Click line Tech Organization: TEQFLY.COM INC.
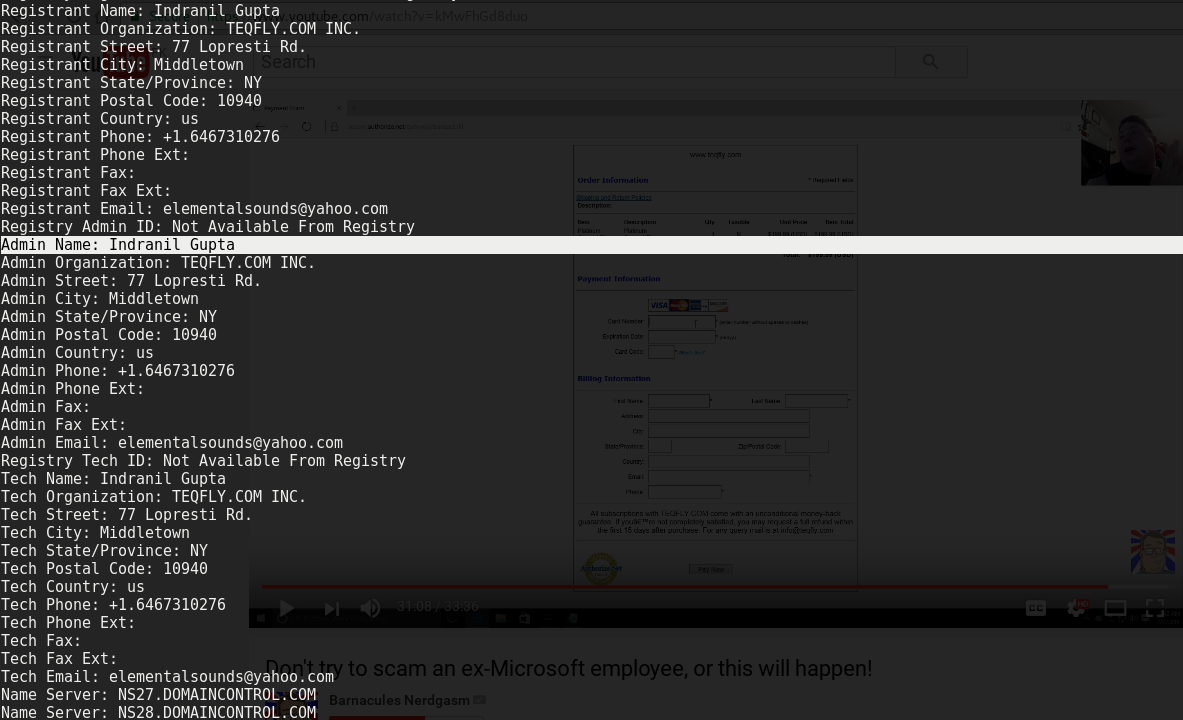The height and width of the screenshot is (720, 1183). [x=153, y=497]
